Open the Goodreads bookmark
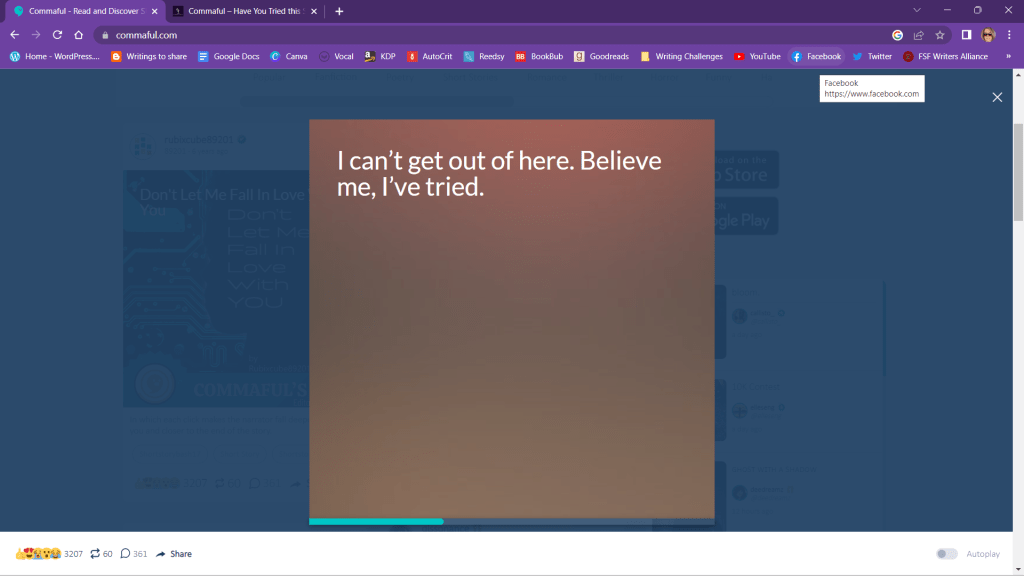1024x576 pixels. point(602,57)
